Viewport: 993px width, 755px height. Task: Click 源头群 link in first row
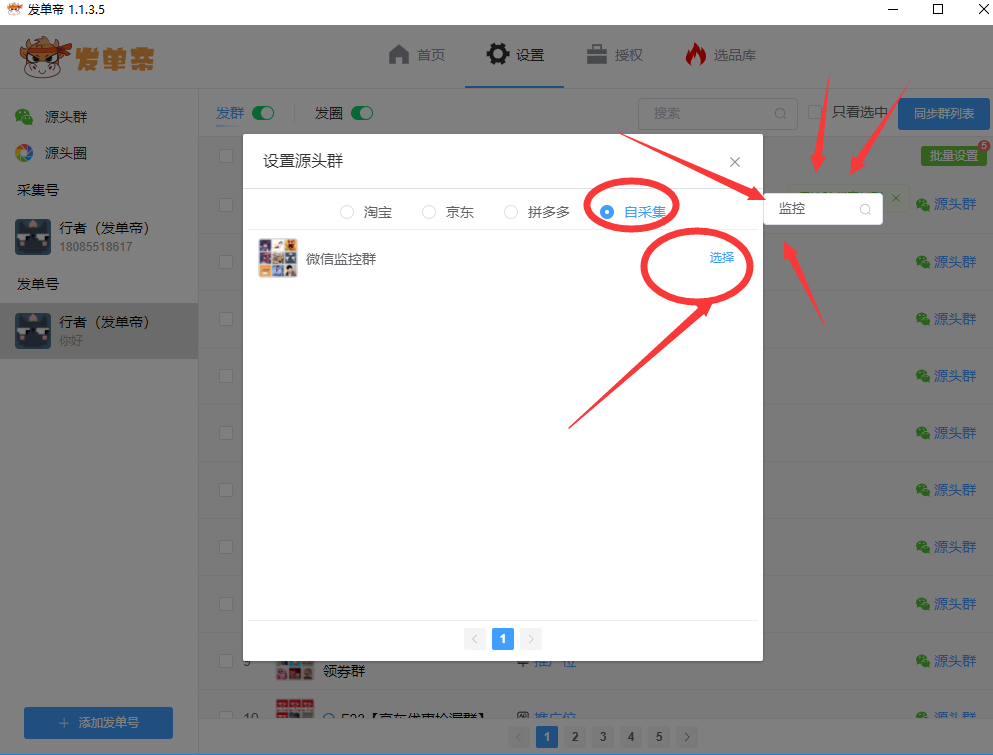coord(955,205)
